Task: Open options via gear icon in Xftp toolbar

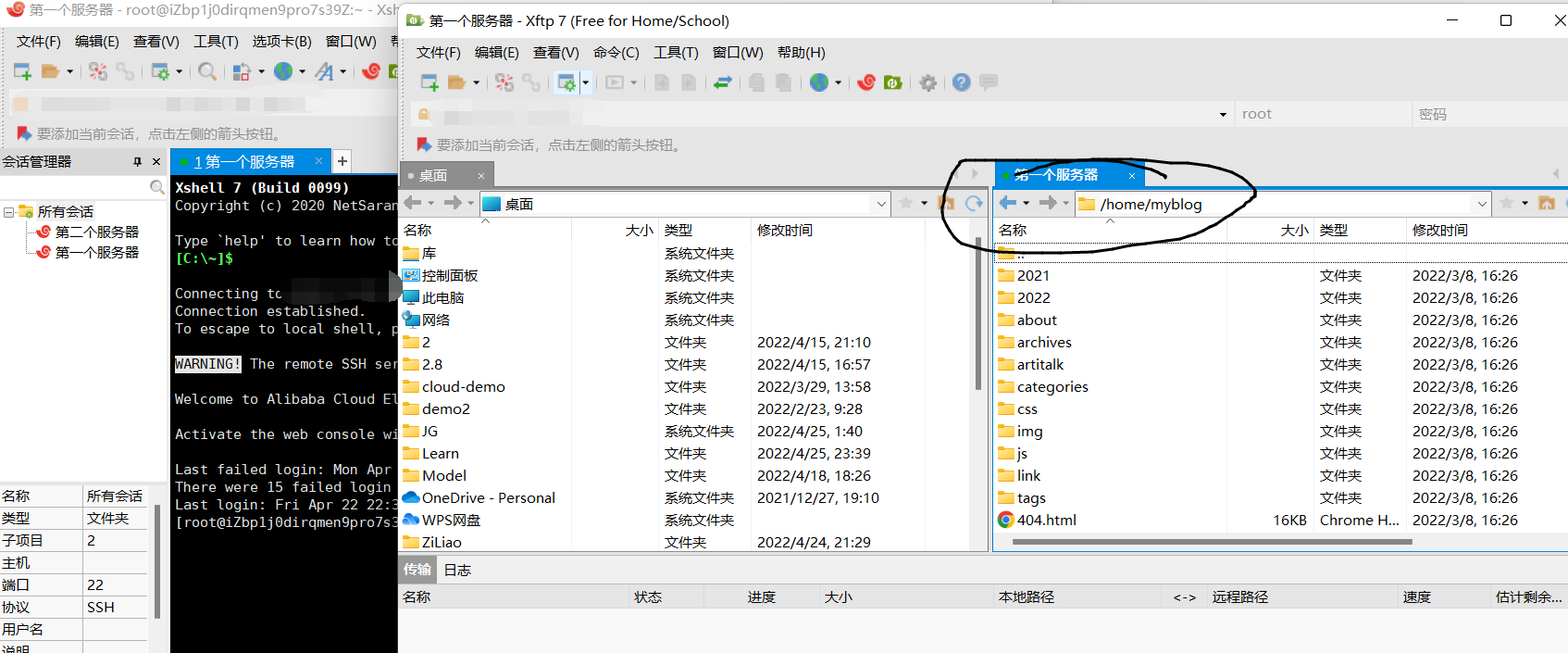Action: pos(927,82)
